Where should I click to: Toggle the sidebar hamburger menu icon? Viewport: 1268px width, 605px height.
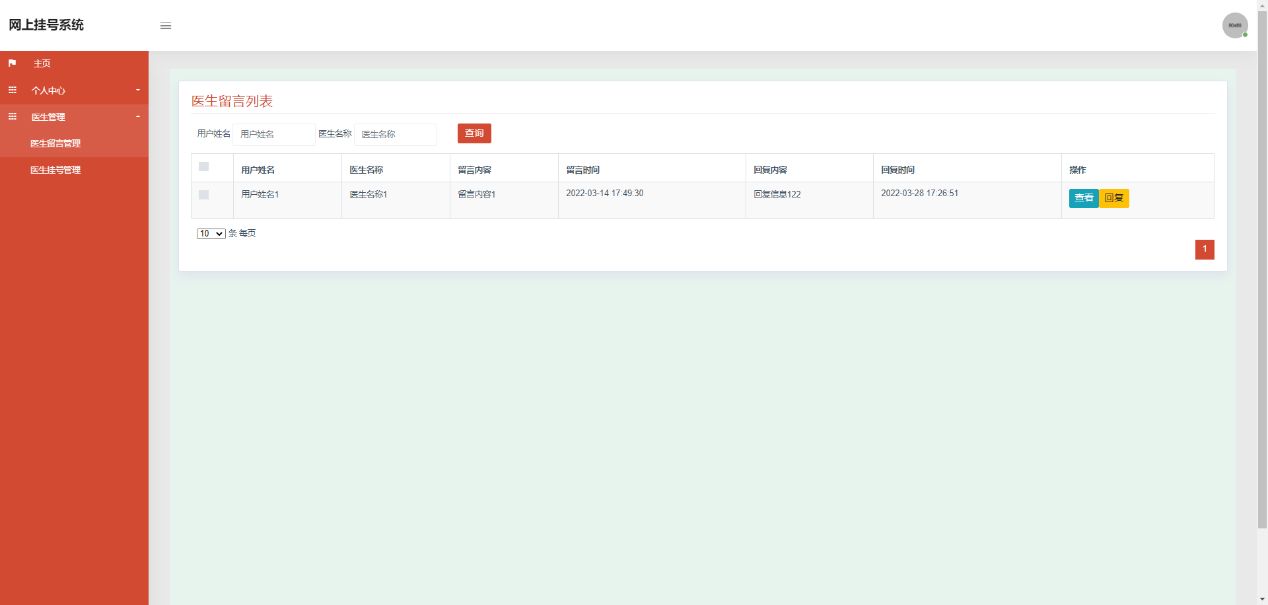coord(166,26)
